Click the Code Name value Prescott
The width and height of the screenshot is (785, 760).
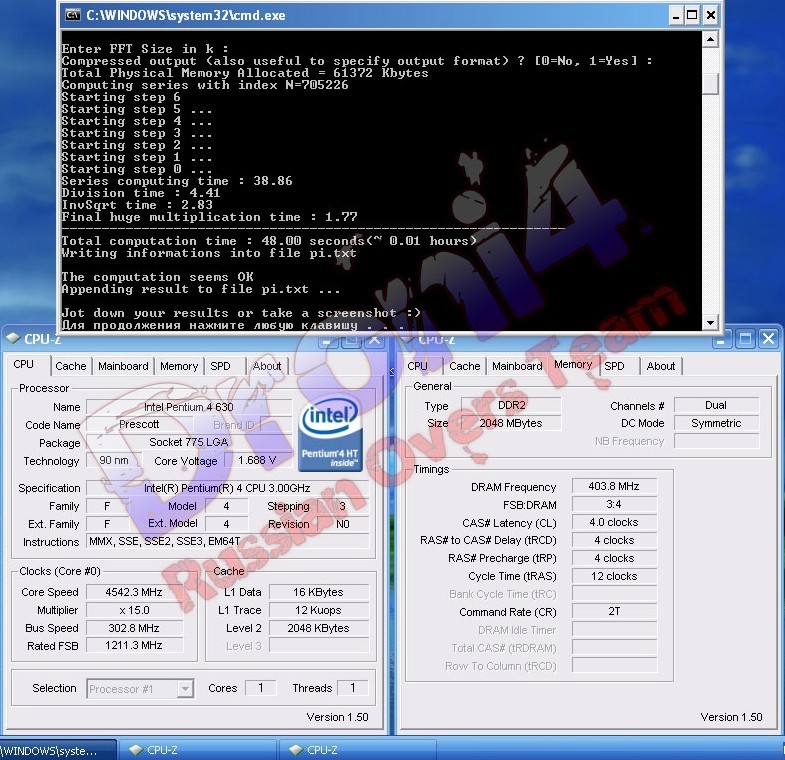pyautogui.click(x=139, y=425)
